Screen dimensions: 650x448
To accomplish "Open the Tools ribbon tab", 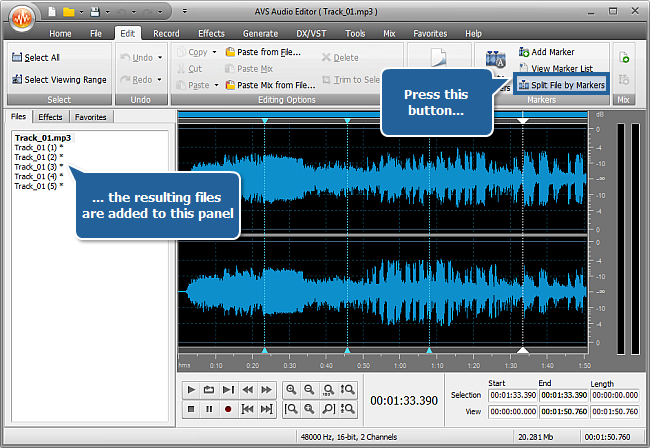I will pos(355,34).
